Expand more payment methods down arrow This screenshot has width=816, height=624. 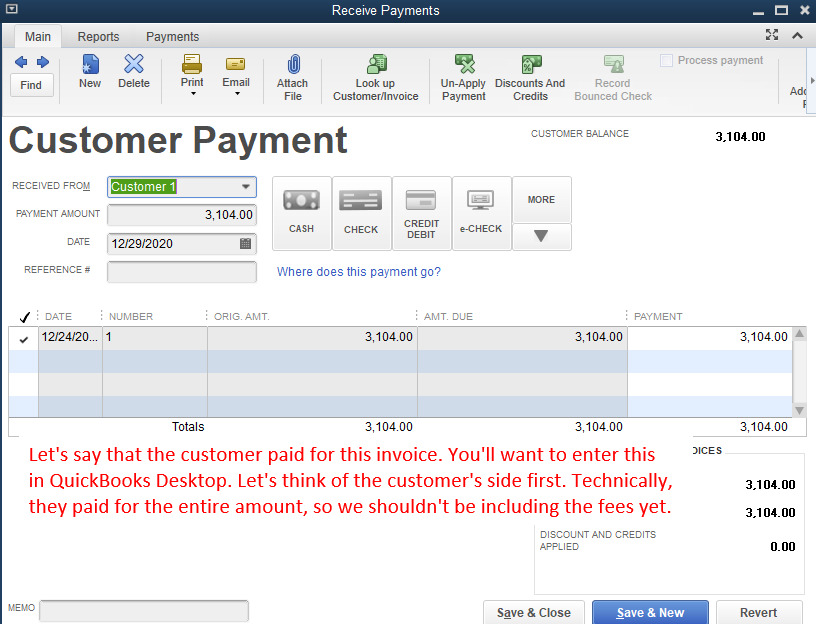(x=542, y=236)
